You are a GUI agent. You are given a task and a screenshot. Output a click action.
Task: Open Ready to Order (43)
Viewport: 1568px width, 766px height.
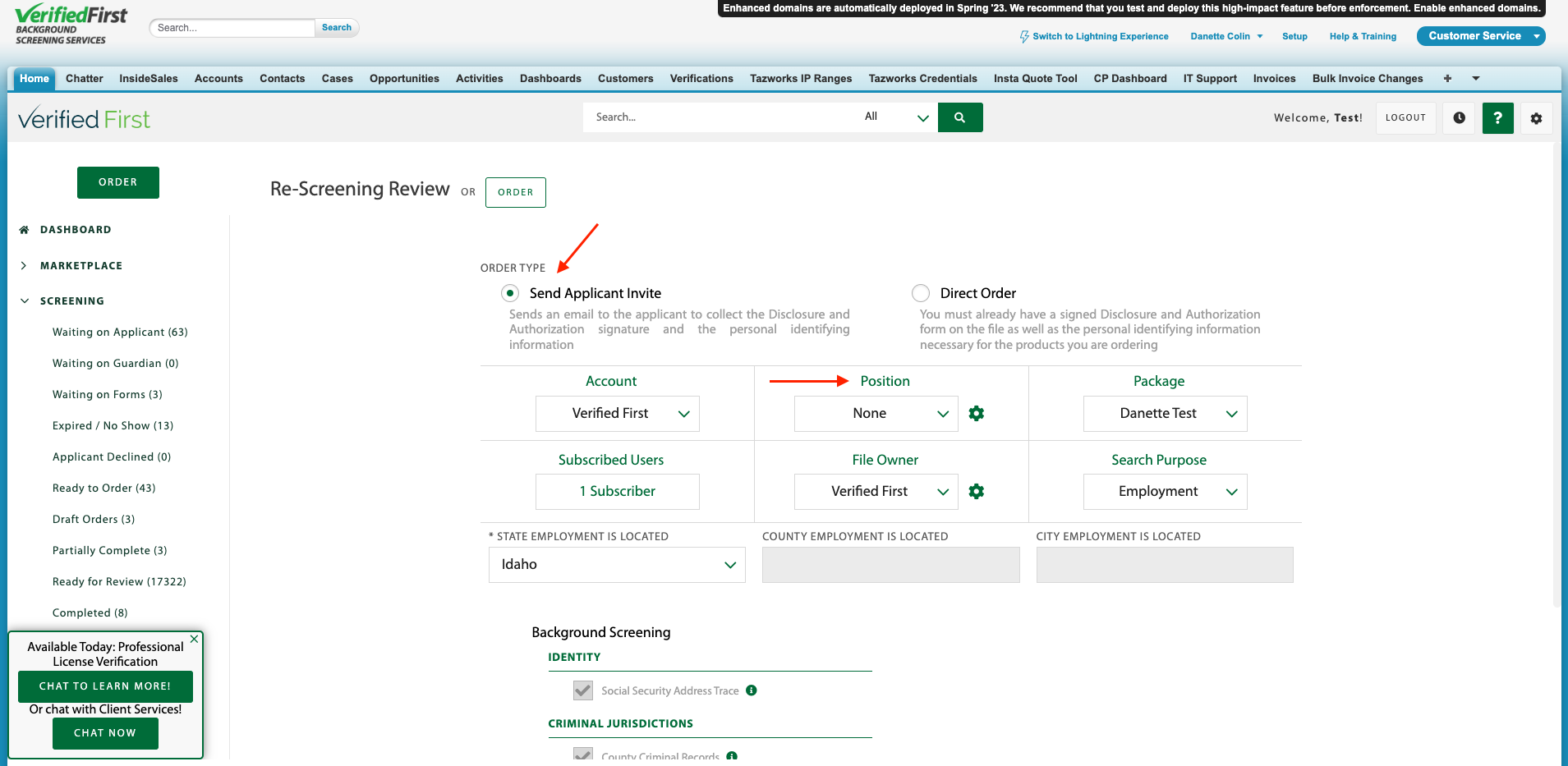click(104, 488)
